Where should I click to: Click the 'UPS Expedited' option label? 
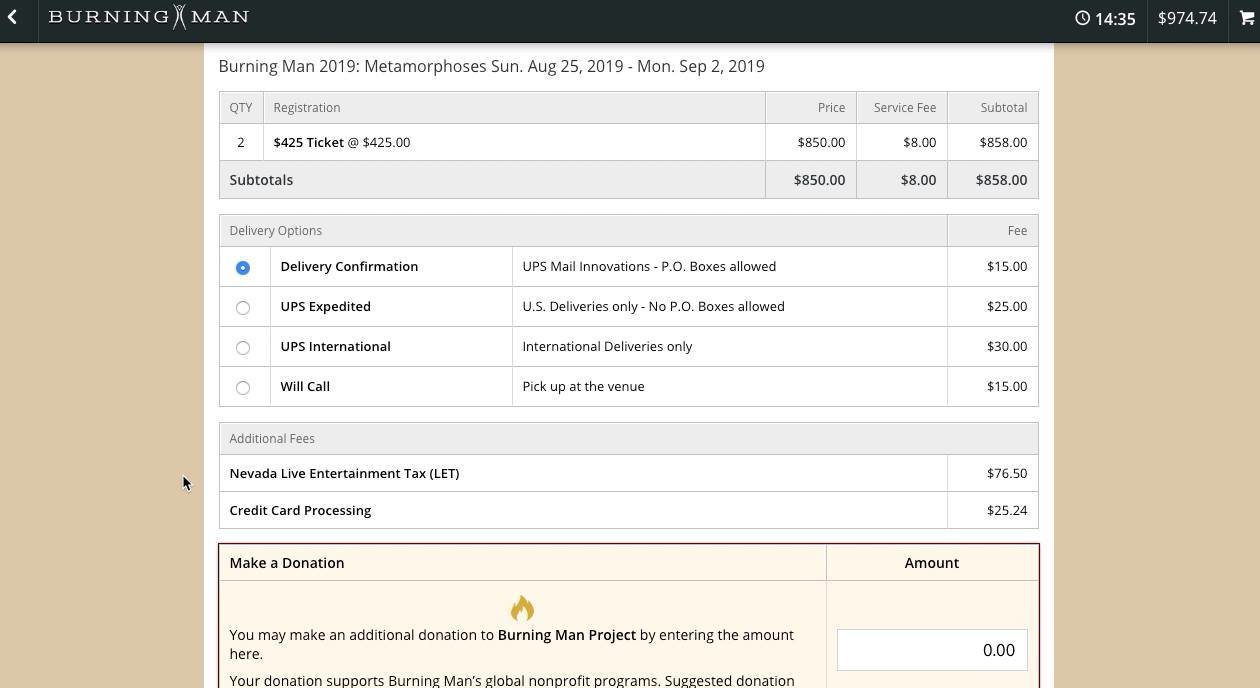325,306
